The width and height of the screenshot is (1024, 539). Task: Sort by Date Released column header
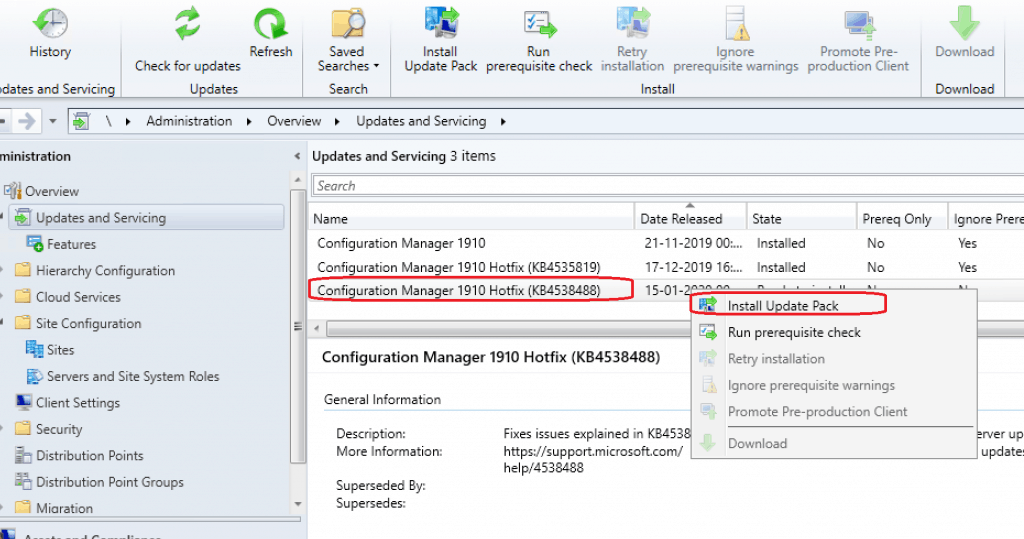[690, 219]
